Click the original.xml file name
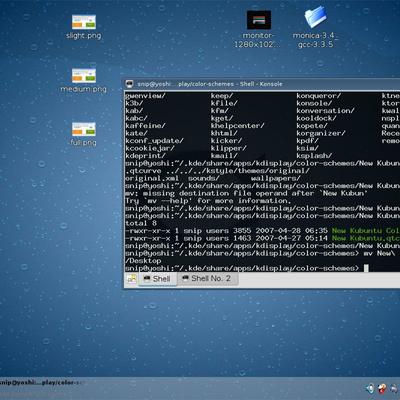Screen dimensions: 400x400 tap(152, 178)
